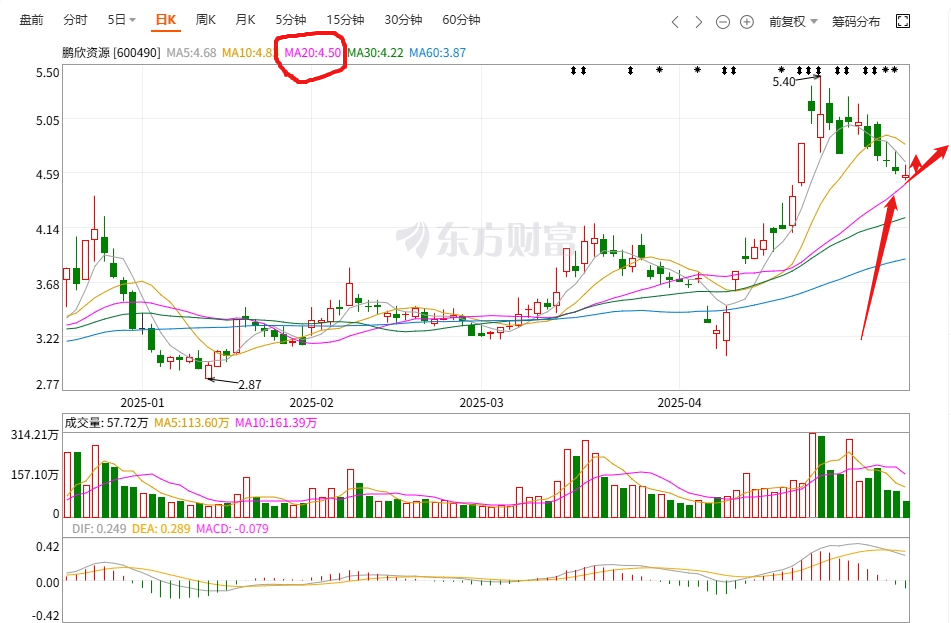Click the 2025-01 date axis label
This screenshot has height=623, width=951.
click(x=142, y=403)
